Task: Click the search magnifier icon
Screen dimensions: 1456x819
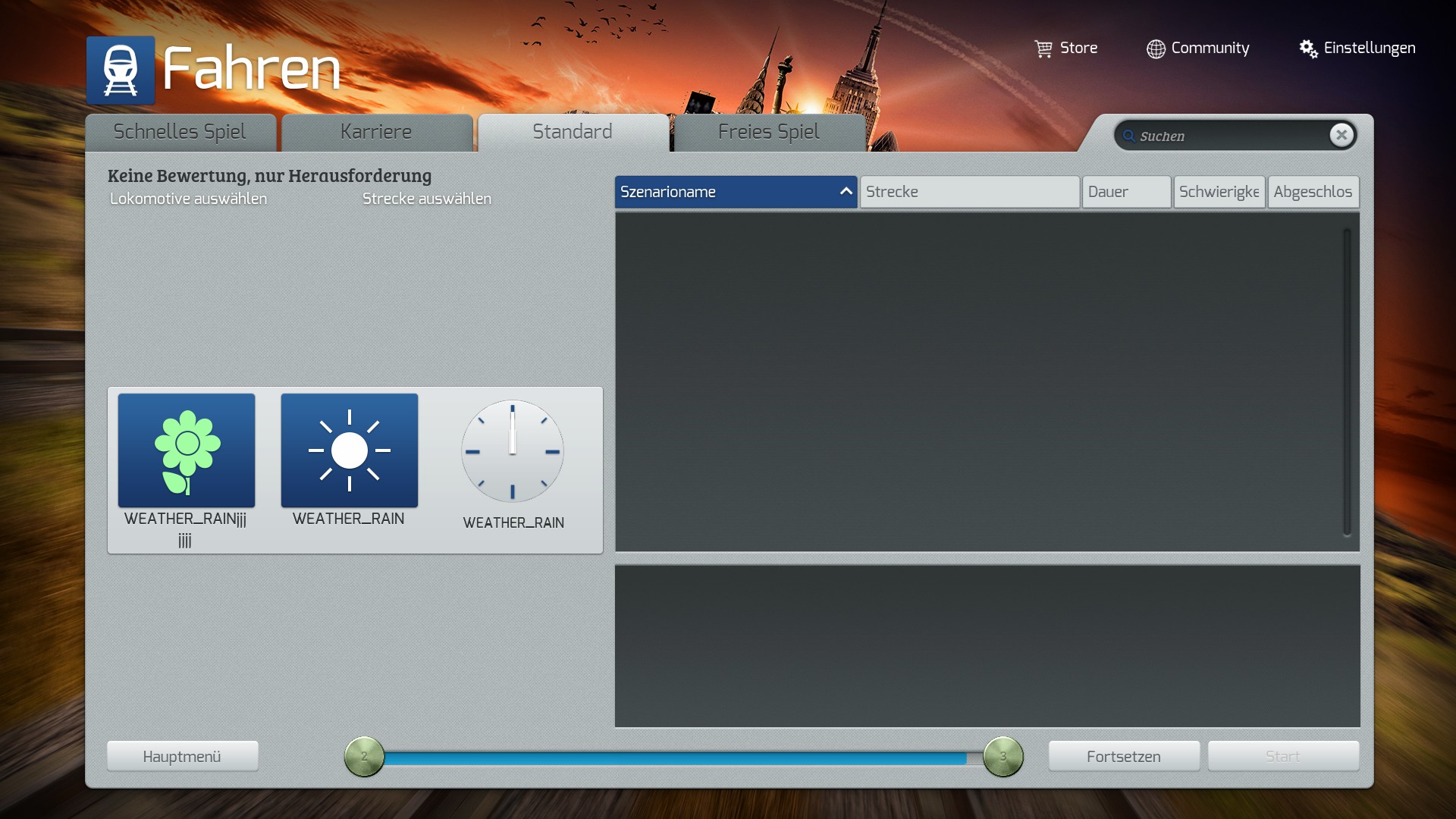Action: [x=1129, y=136]
